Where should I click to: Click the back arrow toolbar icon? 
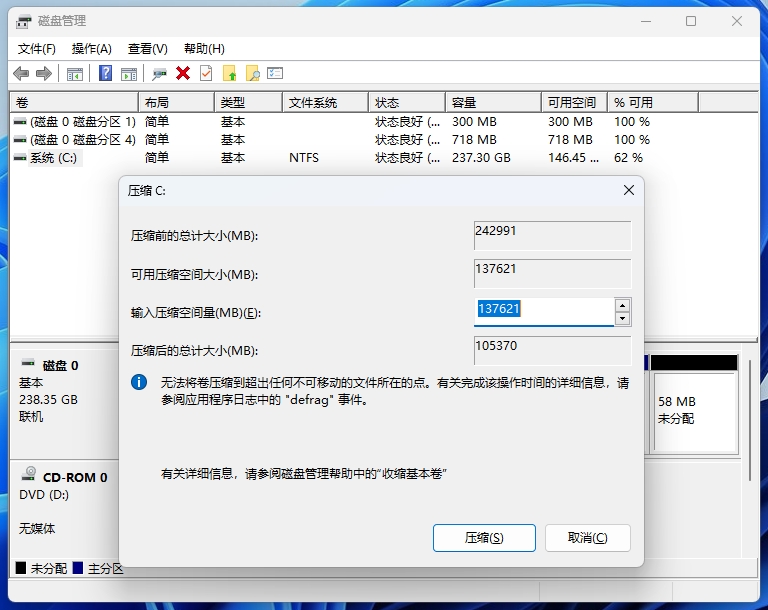pyautogui.click(x=21, y=73)
